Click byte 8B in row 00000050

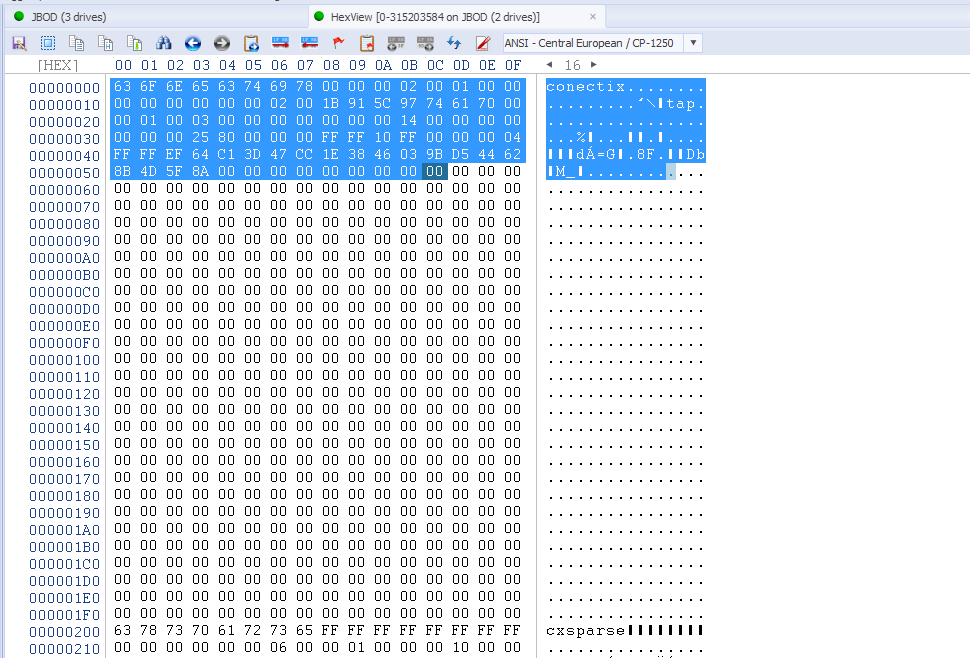122,171
